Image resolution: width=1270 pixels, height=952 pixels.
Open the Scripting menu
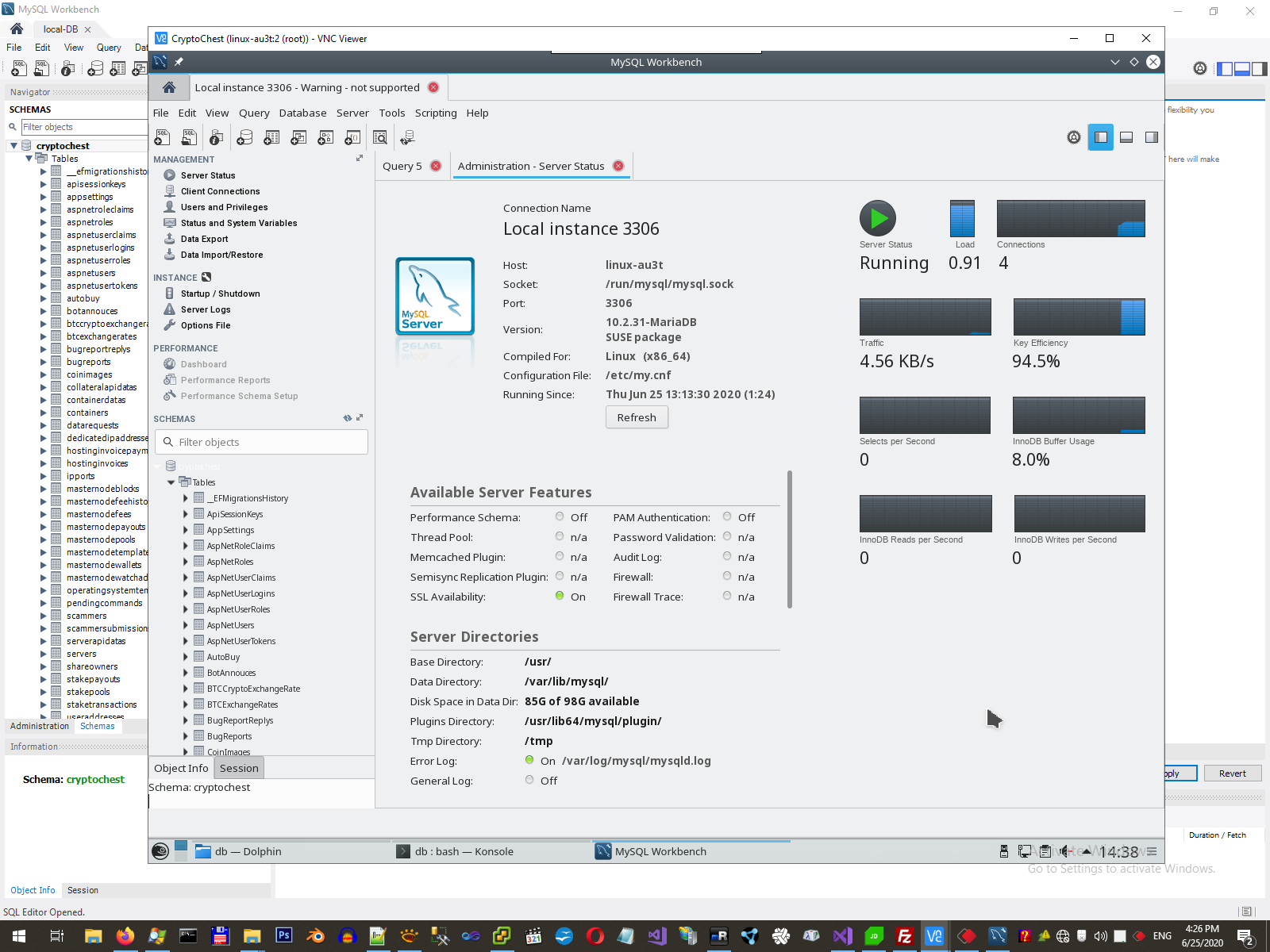pyautogui.click(x=436, y=113)
